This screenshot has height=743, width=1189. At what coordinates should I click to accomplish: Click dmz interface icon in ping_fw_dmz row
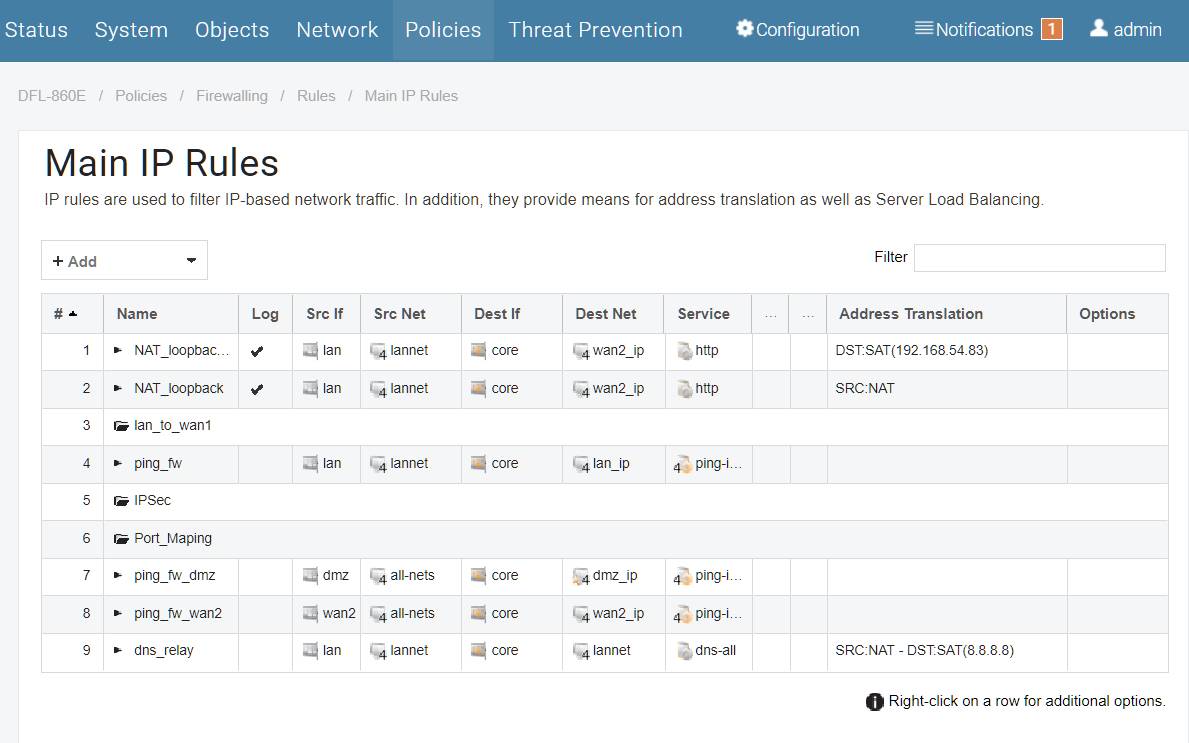pos(310,575)
